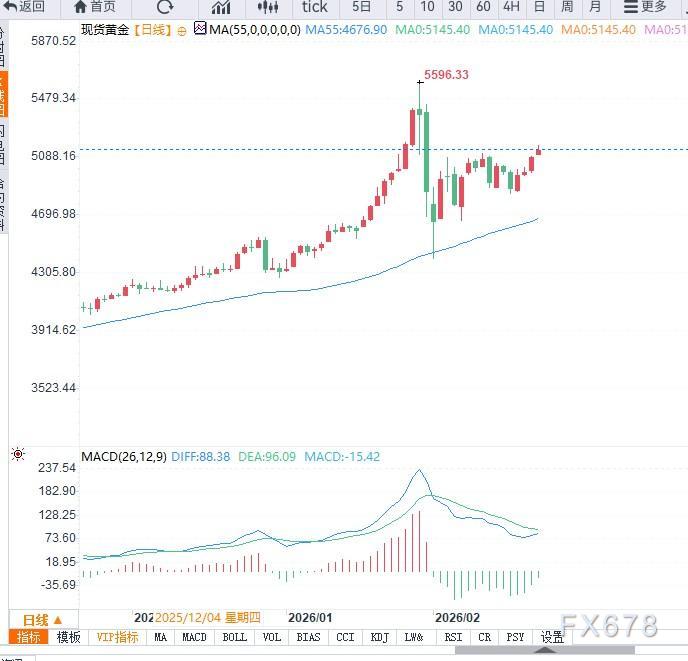Click the refresh circular arrow icon

pos(165,7)
